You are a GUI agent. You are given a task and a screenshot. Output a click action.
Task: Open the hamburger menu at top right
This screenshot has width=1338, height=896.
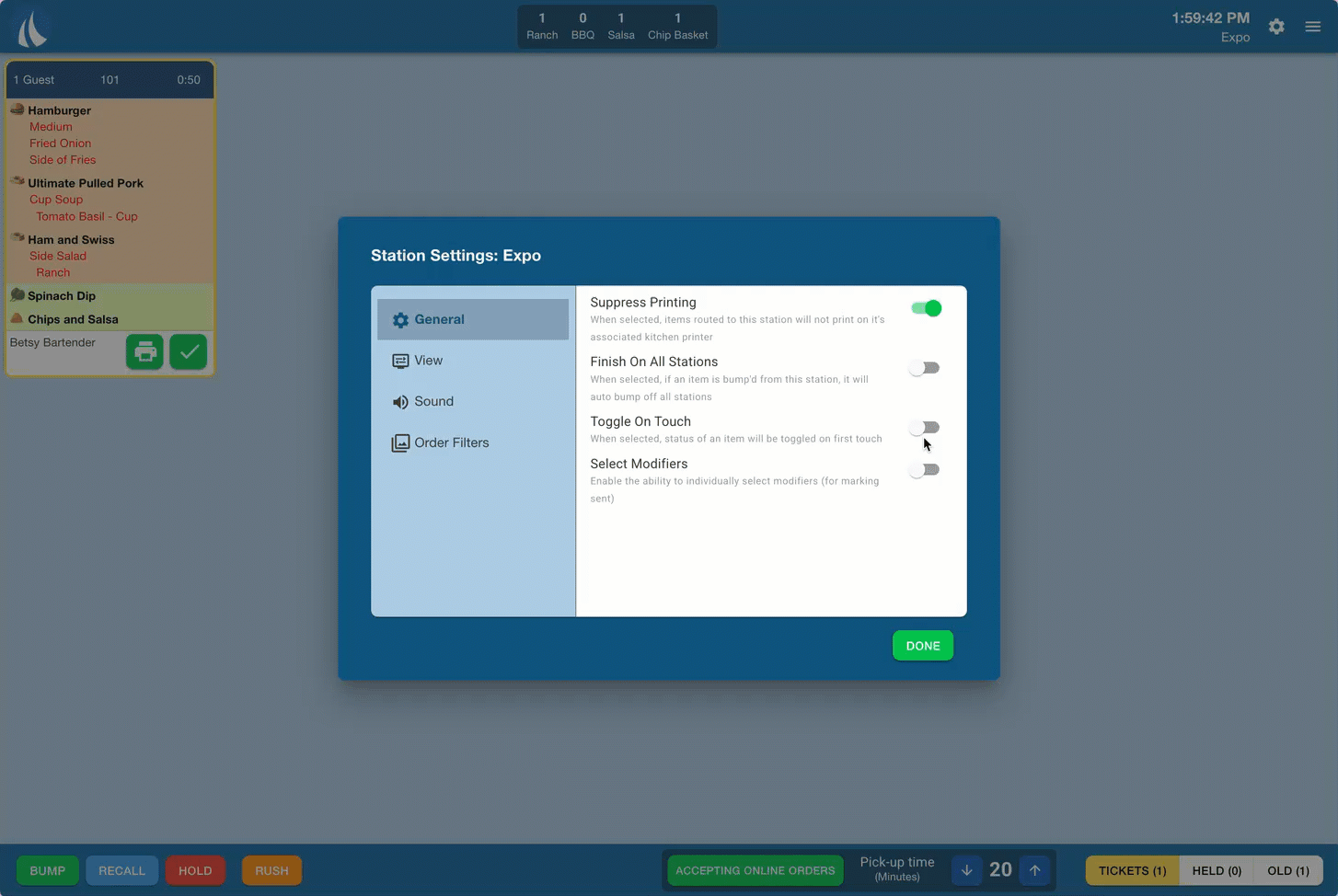[1313, 27]
